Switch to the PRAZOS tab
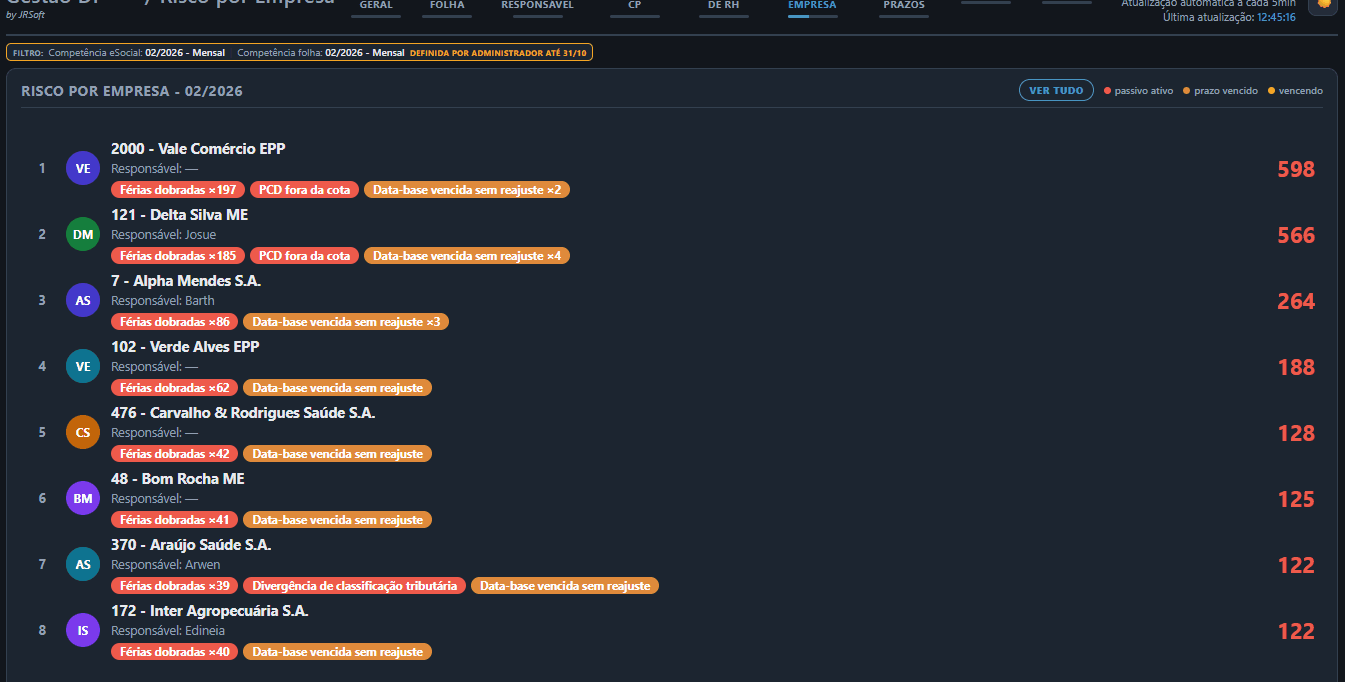Screen dimensions: 1345x682 (904, 6)
